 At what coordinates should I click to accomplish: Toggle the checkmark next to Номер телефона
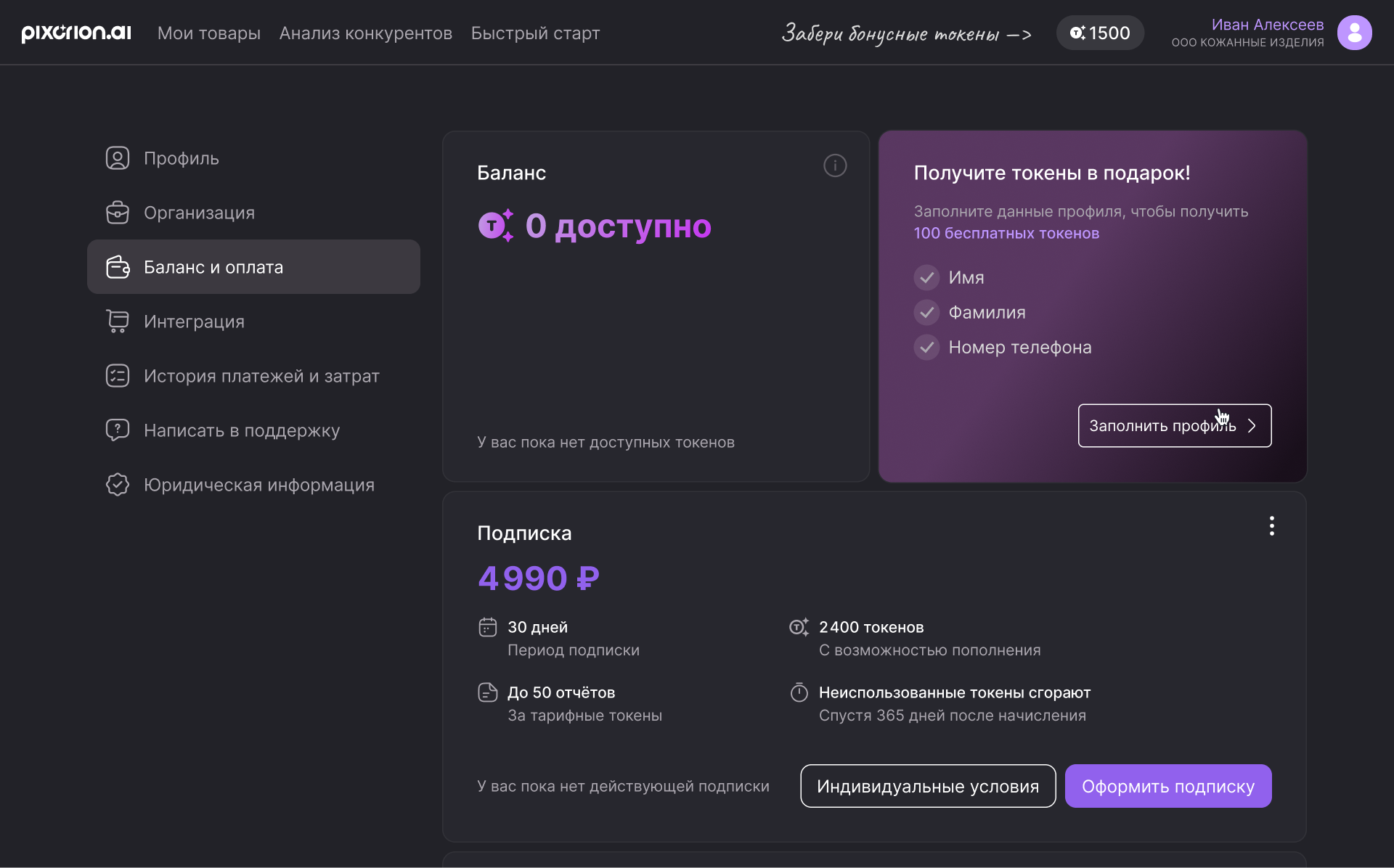click(x=926, y=347)
